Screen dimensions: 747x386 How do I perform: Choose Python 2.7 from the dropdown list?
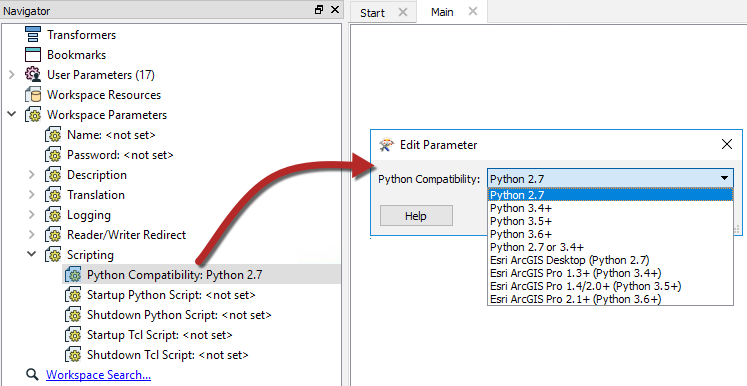610,195
